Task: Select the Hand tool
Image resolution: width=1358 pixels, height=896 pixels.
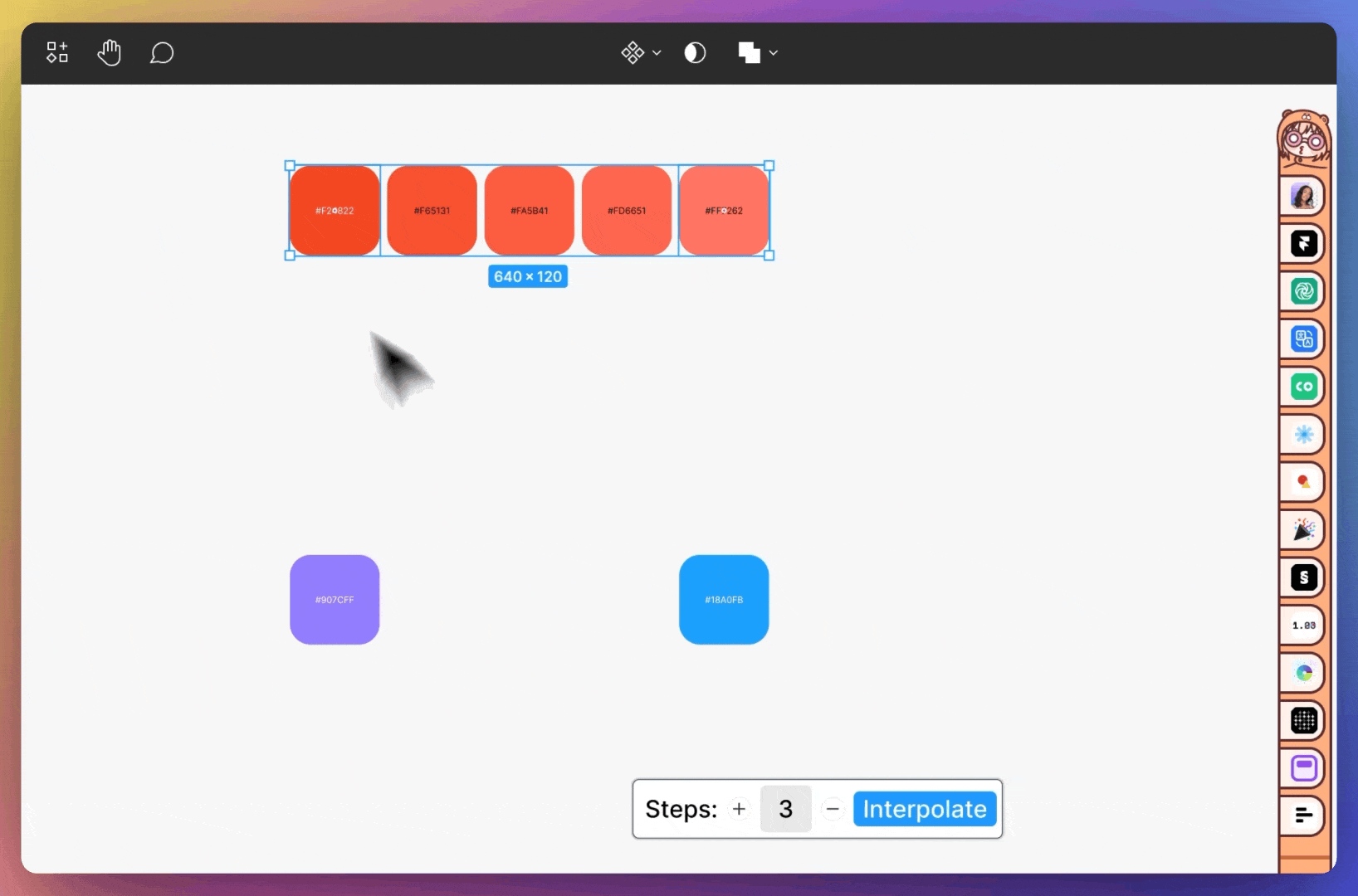Action: (x=109, y=53)
